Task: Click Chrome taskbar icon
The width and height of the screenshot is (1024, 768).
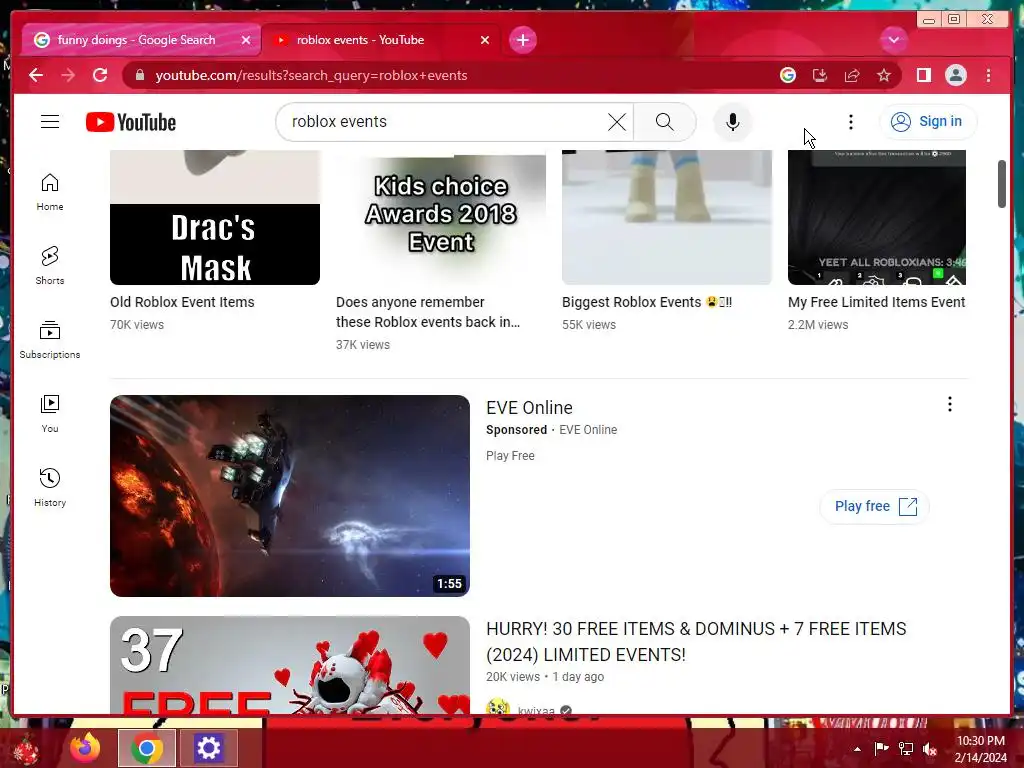Action: point(146,748)
